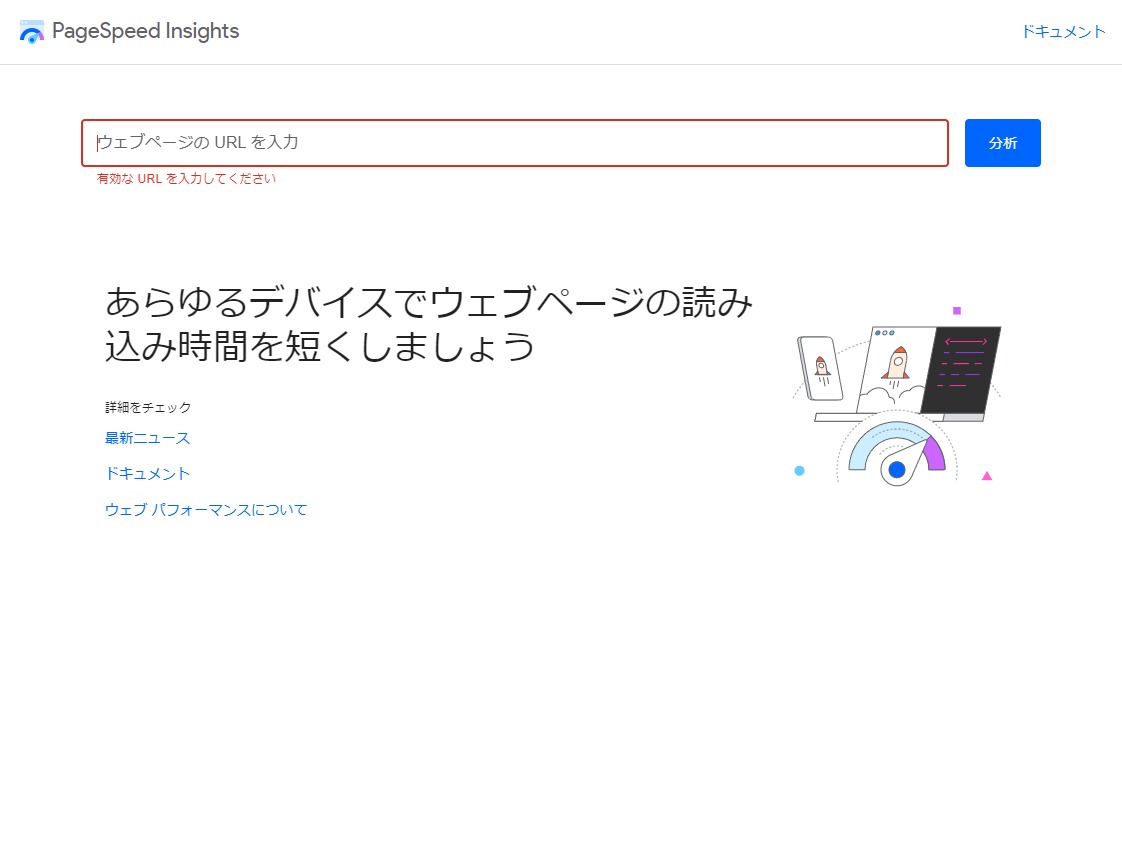The image size is (1122, 849).
Task: Click the purple segment of the speed gauge
Action: pyautogui.click(x=934, y=453)
